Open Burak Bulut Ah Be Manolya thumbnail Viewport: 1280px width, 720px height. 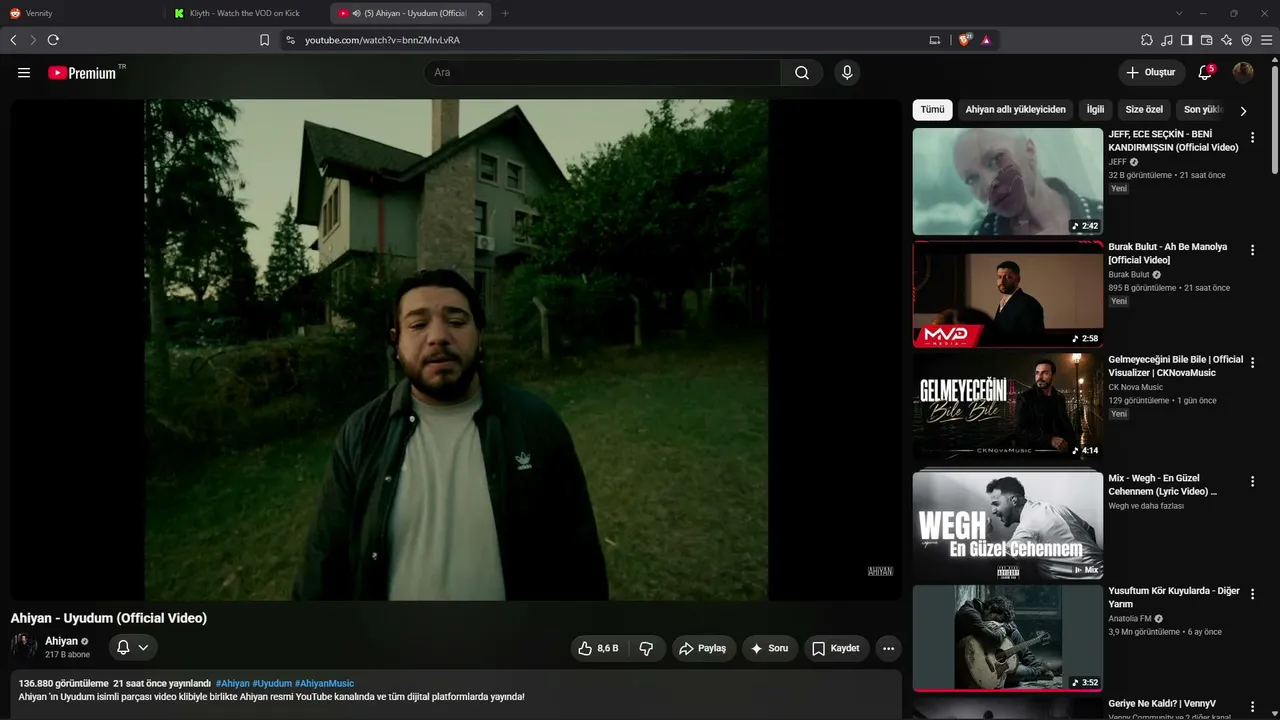tap(1008, 294)
